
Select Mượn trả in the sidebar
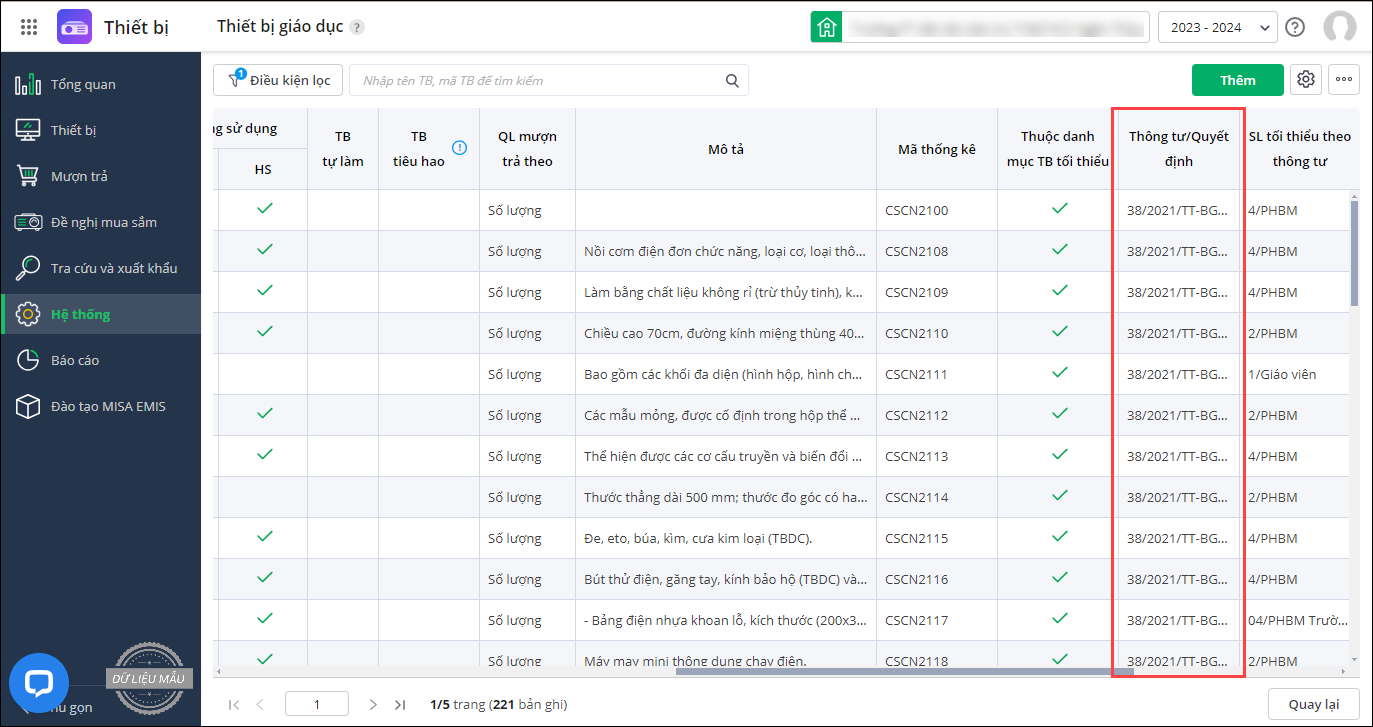tap(79, 176)
